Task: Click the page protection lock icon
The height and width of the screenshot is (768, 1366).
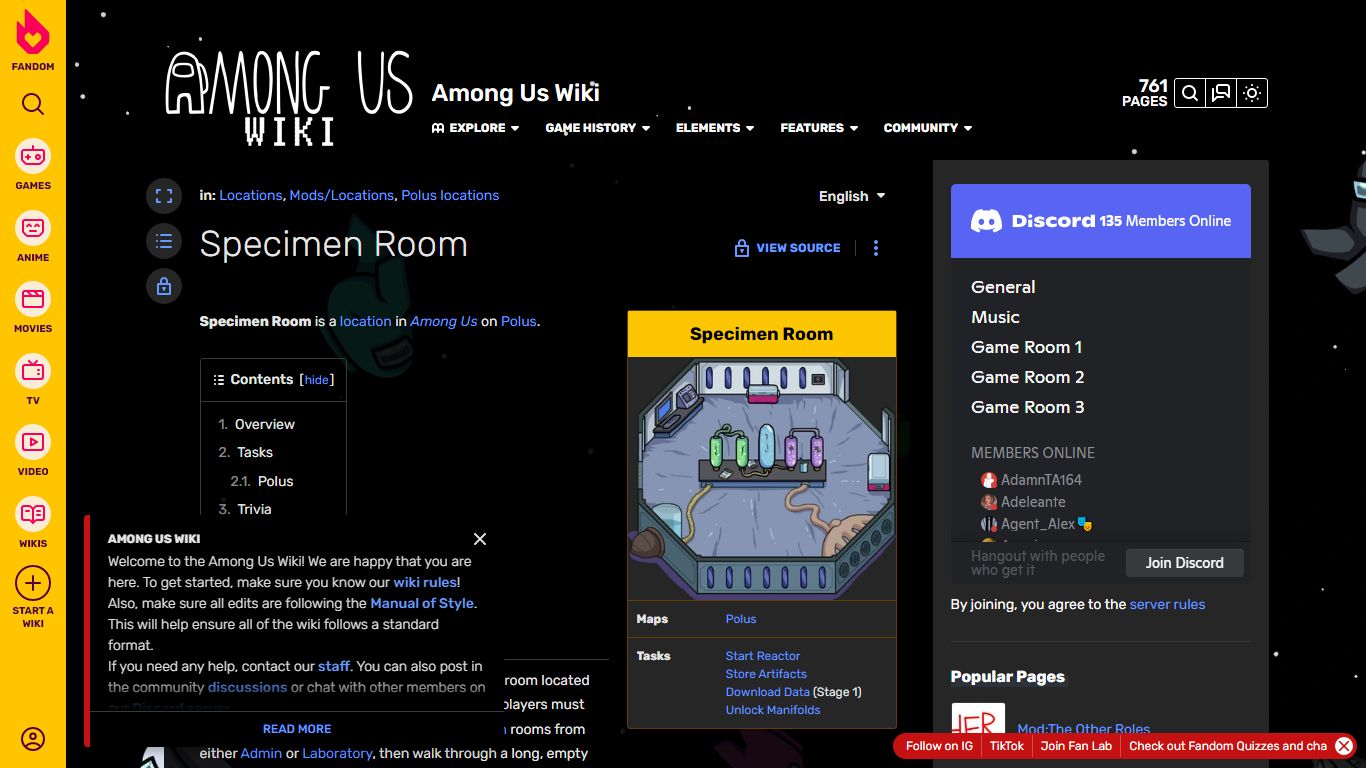Action: (164, 286)
